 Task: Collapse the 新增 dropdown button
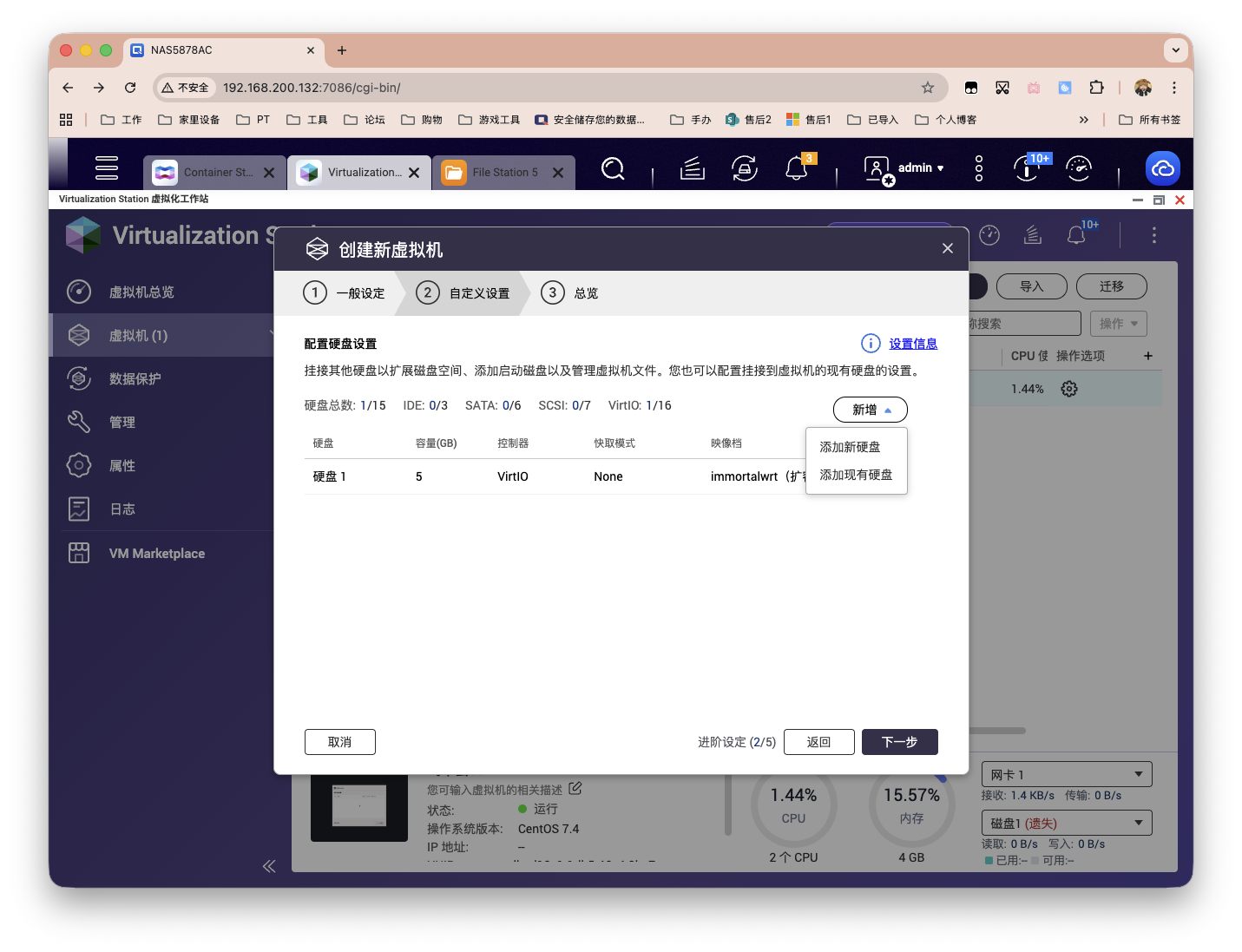click(x=870, y=409)
